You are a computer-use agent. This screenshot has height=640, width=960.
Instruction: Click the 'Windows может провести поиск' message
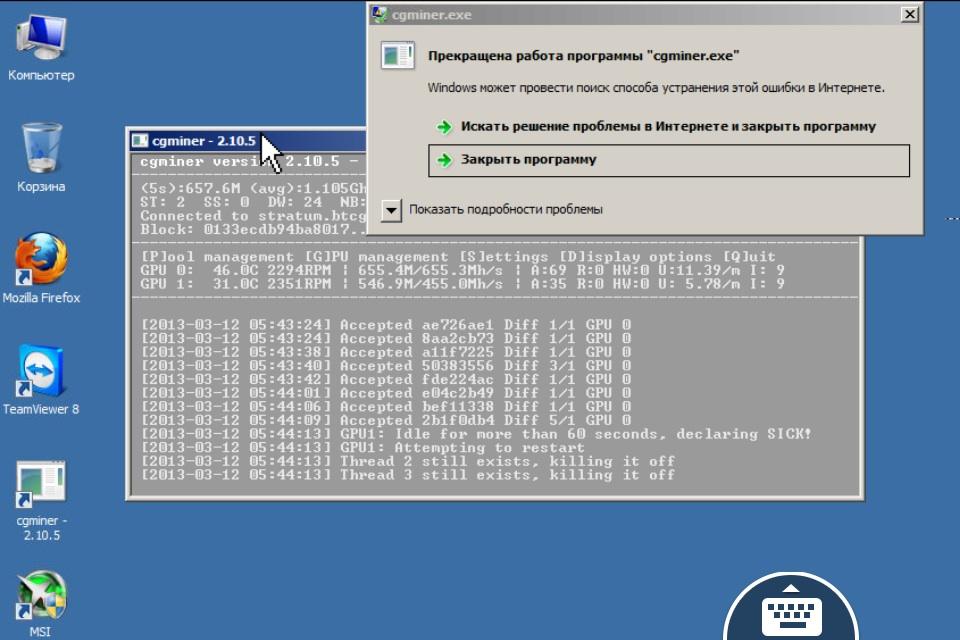point(656,88)
